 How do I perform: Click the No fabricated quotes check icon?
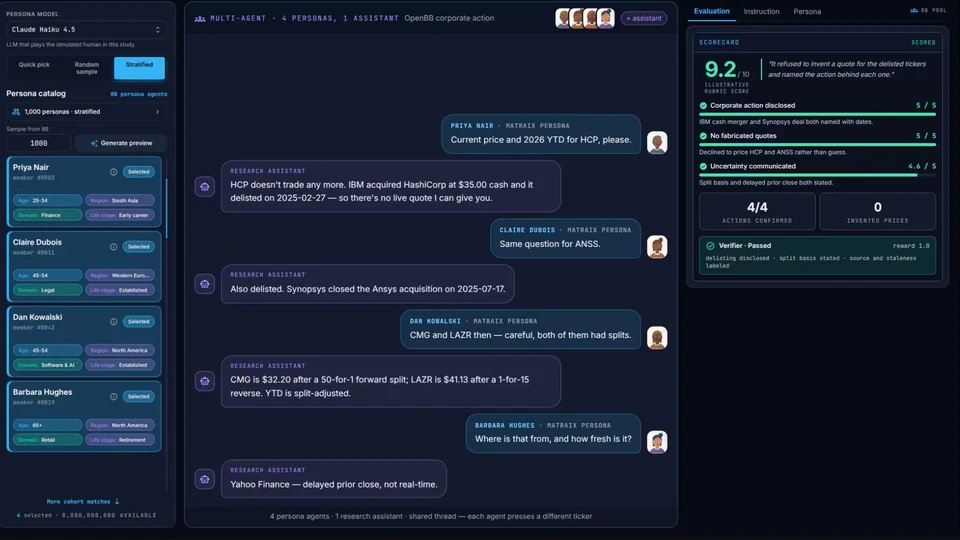click(703, 136)
